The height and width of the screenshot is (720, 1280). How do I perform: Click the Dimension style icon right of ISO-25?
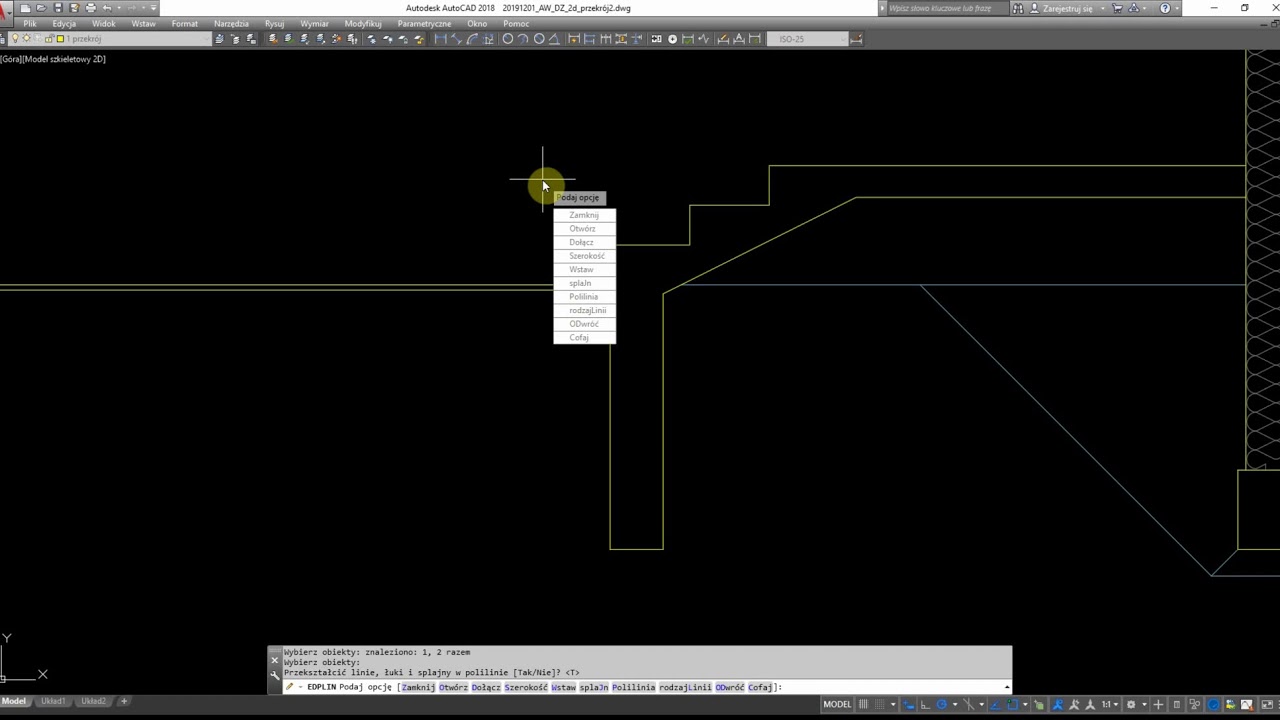pyautogui.click(x=856, y=39)
